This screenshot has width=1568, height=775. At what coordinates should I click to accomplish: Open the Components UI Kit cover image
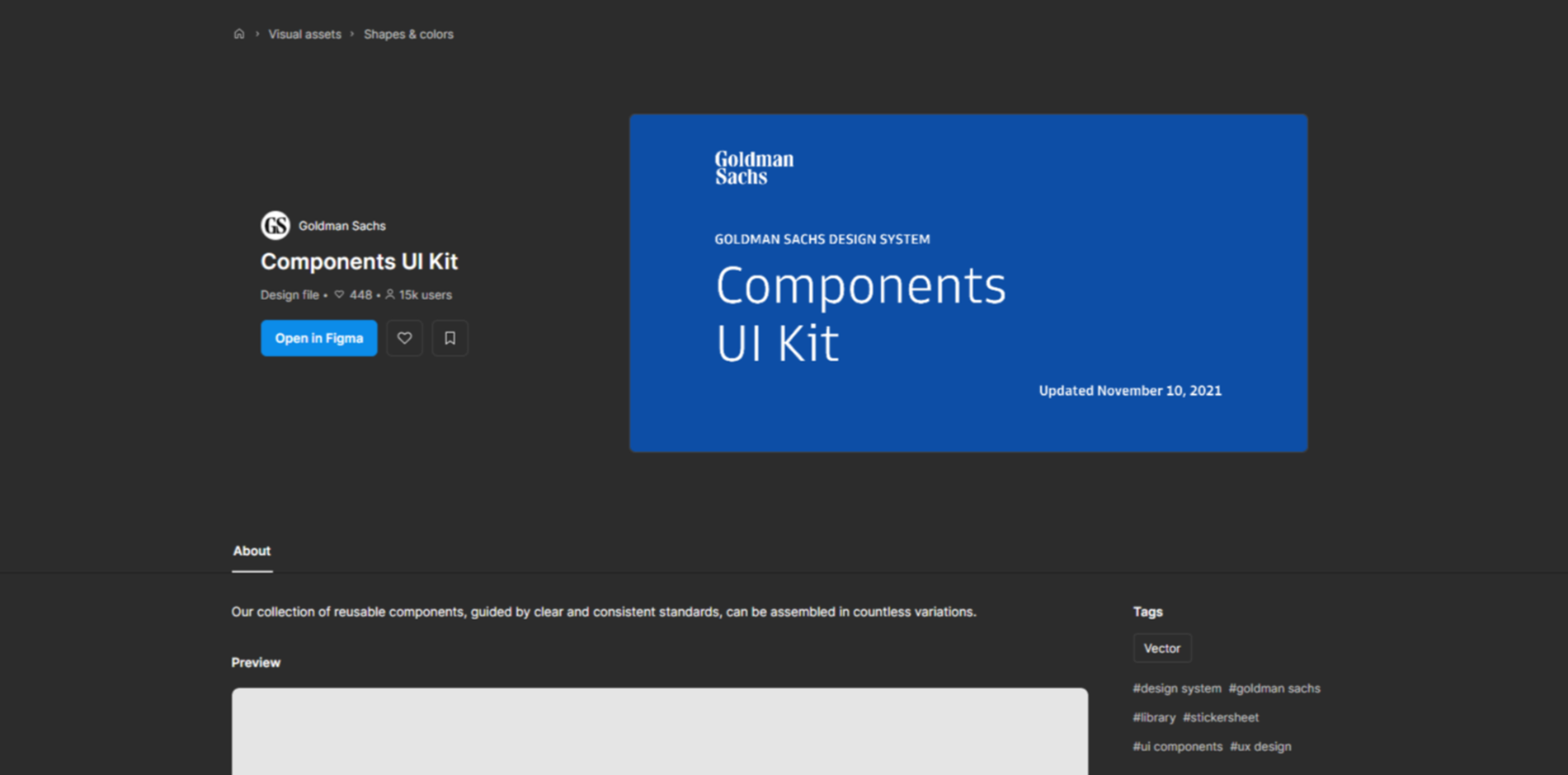(x=968, y=283)
